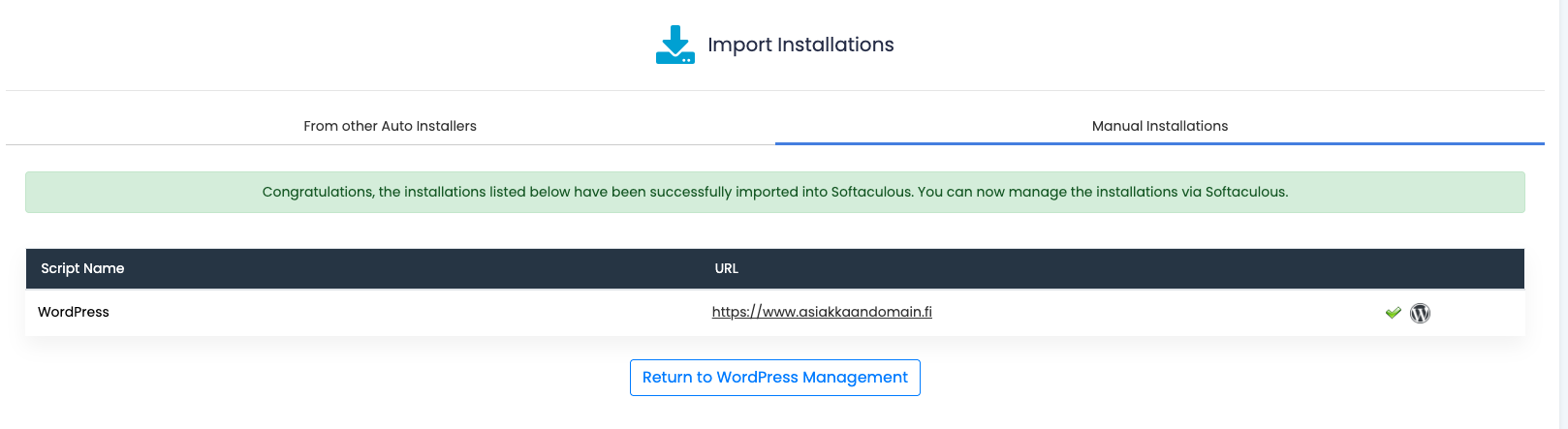The width and height of the screenshot is (1568, 429).
Task: Click the URL column header
Action: [x=727, y=268]
